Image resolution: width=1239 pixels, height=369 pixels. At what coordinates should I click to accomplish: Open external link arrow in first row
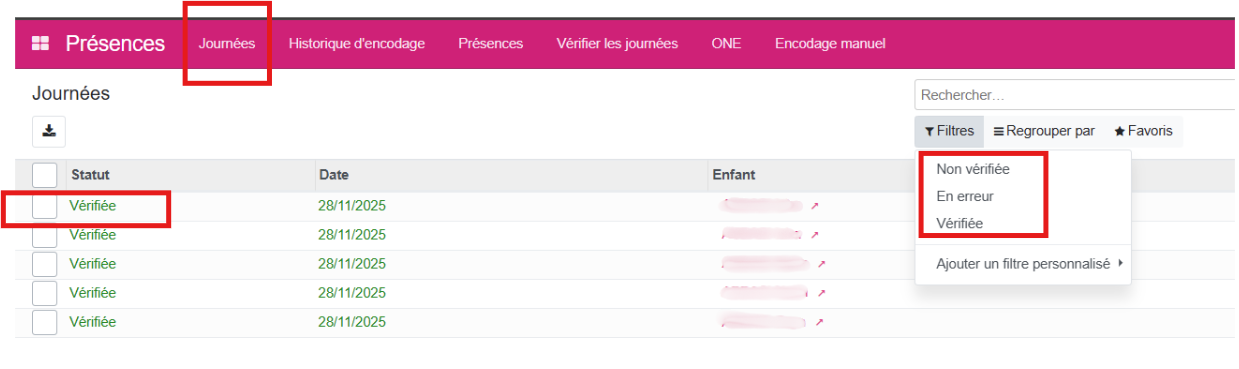pyautogui.click(x=814, y=206)
